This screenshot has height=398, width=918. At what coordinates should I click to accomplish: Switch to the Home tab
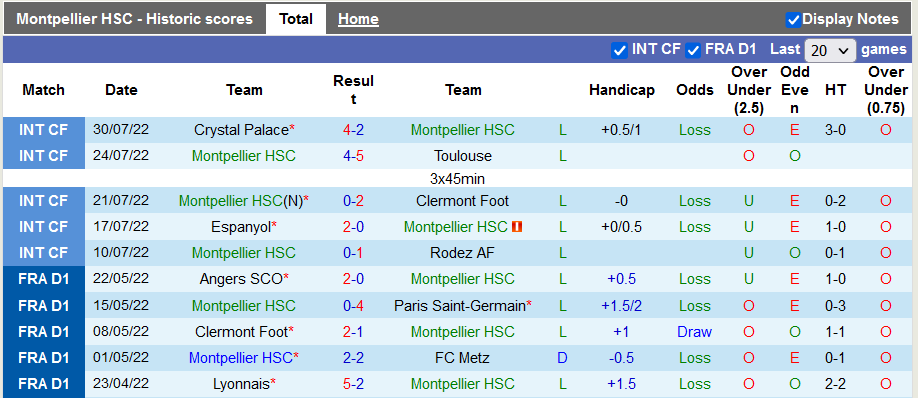[358, 19]
